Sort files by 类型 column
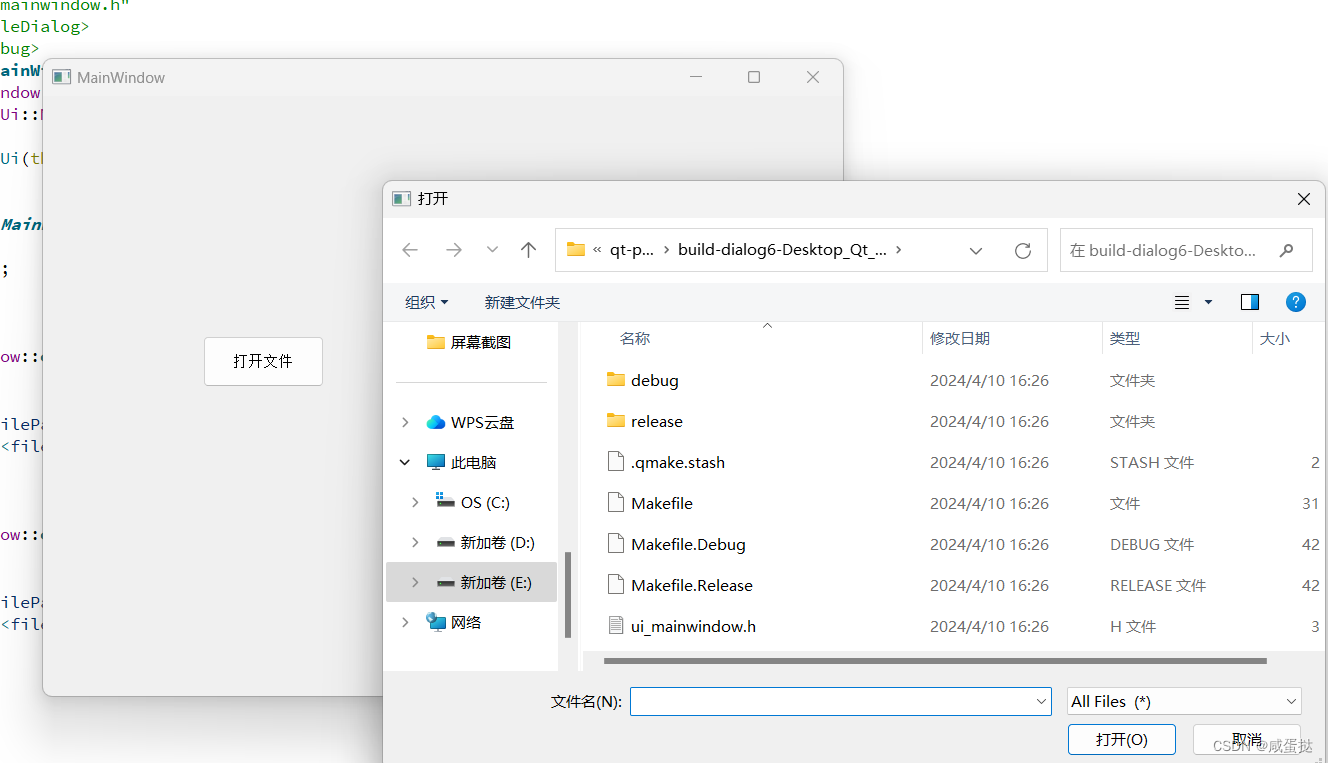 [1125, 339]
